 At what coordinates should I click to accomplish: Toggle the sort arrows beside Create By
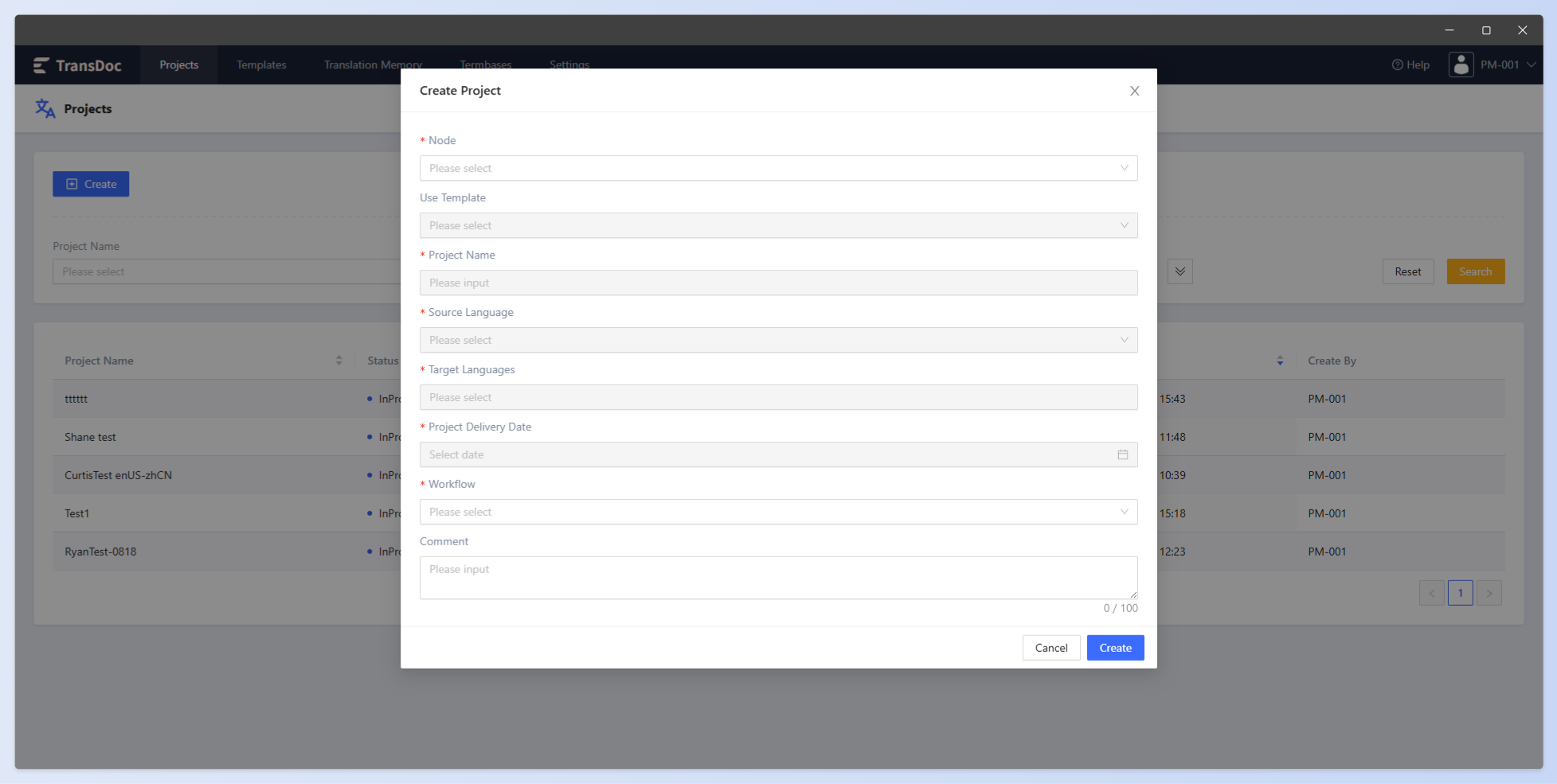[x=1280, y=361]
